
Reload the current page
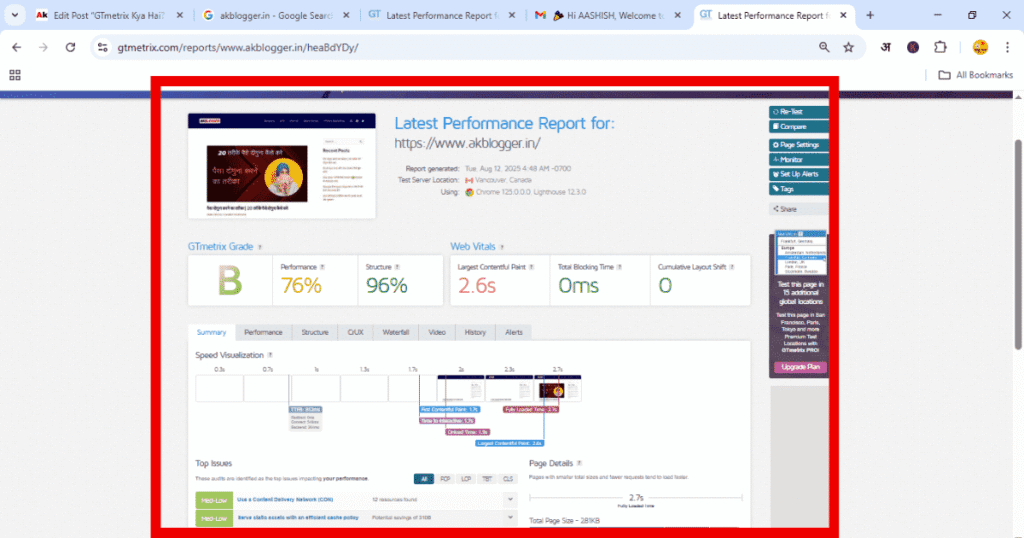[x=71, y=47]
